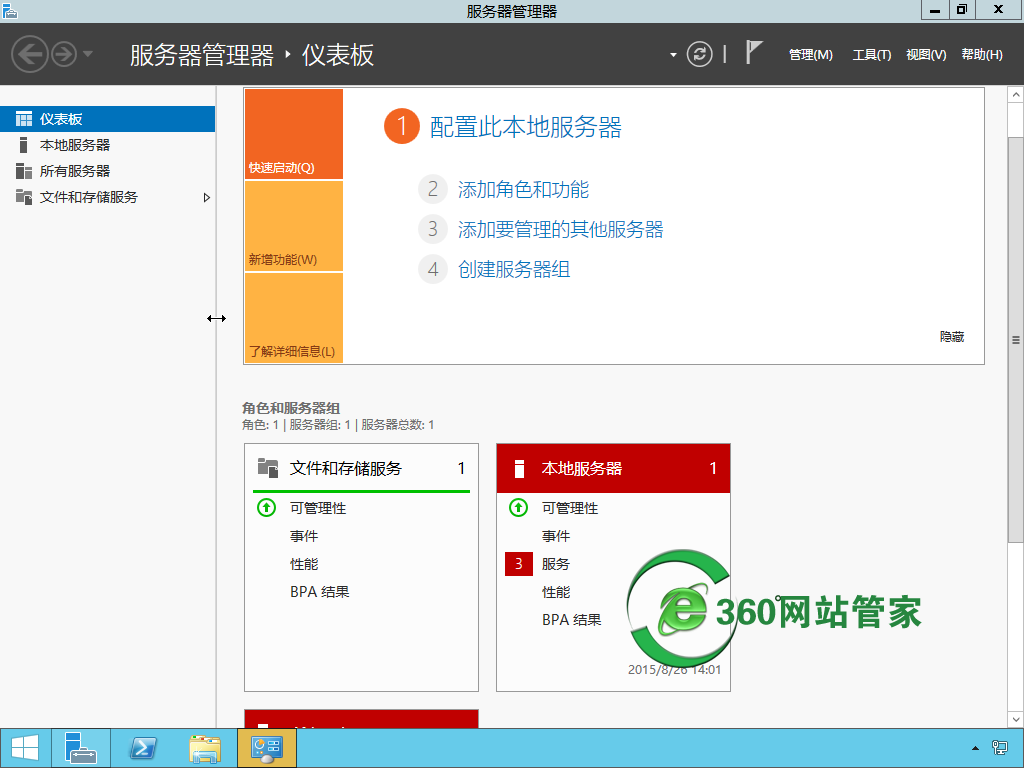Open 可管理性 in the 文件和存储服务 tile
Viewport: 1024px width, 768px height.
point(318,508)
